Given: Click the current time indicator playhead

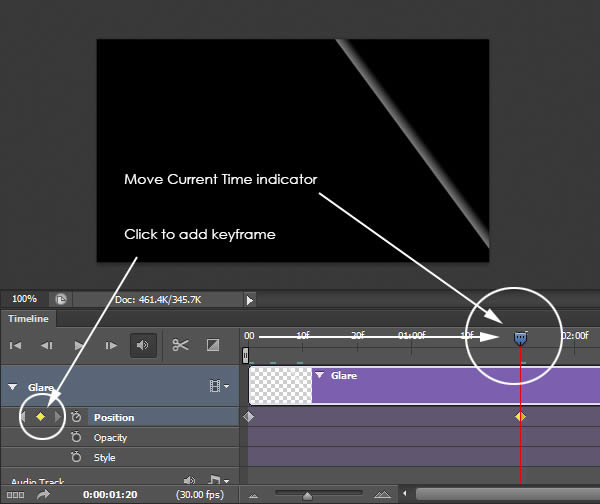Looking at the screenshot, I should (x=520, y=338).
